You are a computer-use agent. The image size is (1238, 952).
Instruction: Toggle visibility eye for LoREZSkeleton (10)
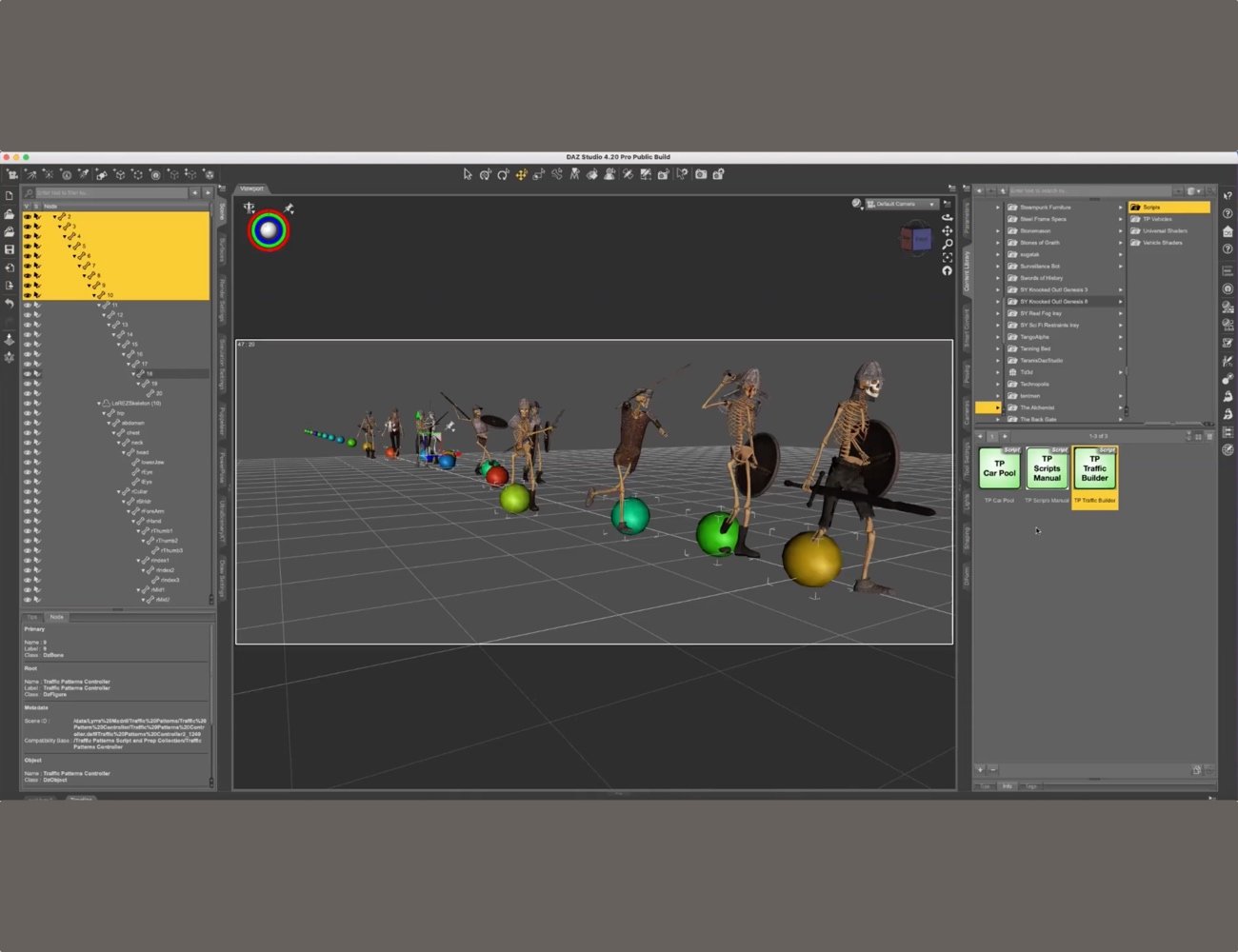(x=27, y=404)
